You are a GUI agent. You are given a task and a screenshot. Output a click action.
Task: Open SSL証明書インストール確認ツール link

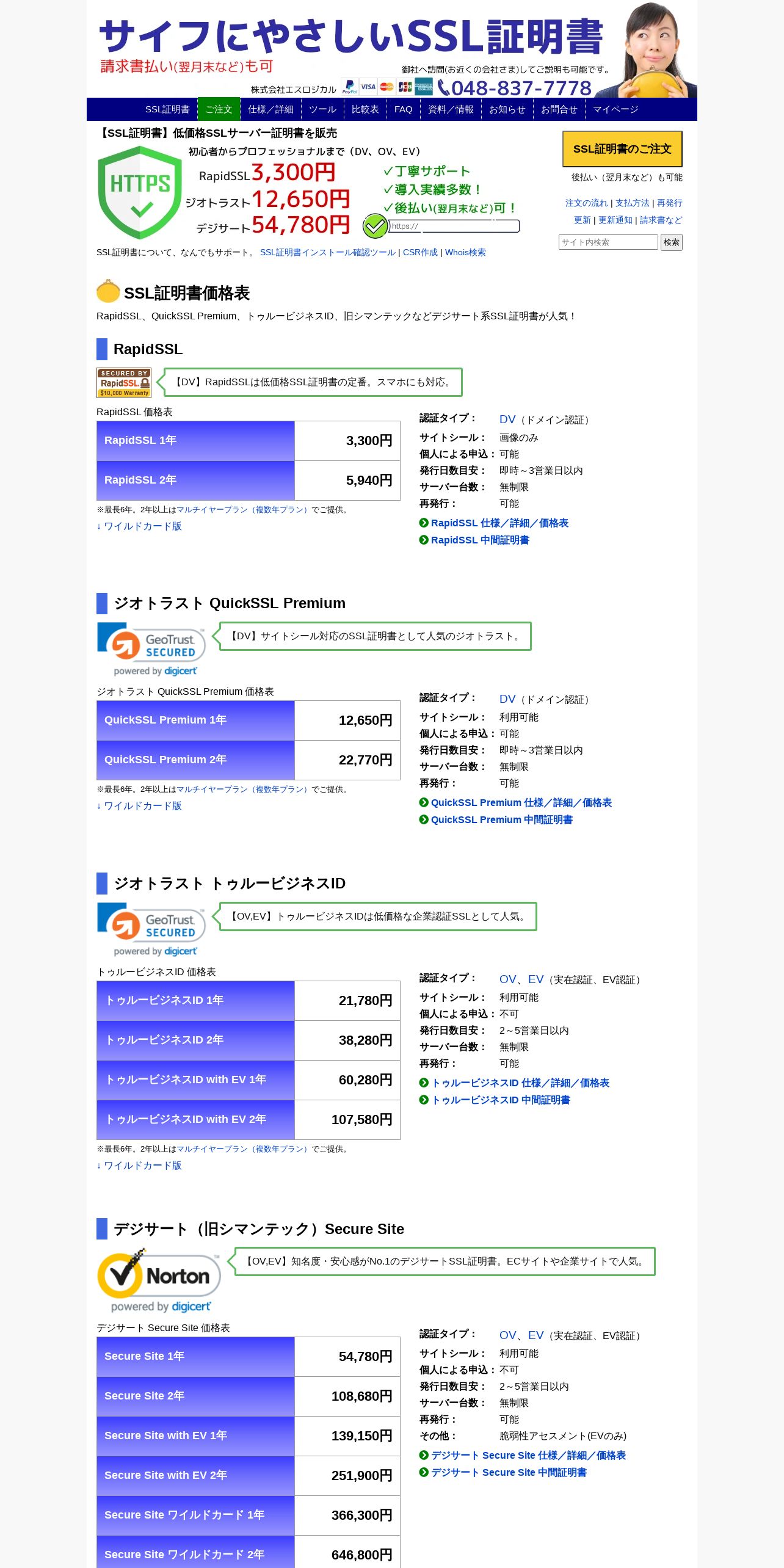click(328, 253)
